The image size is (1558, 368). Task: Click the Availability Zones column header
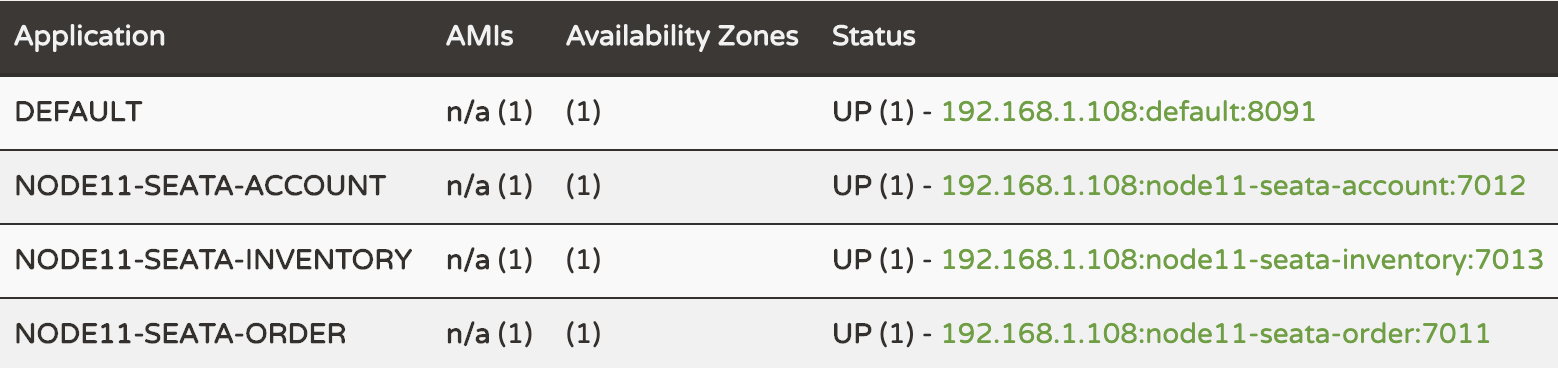pos(682,37)
